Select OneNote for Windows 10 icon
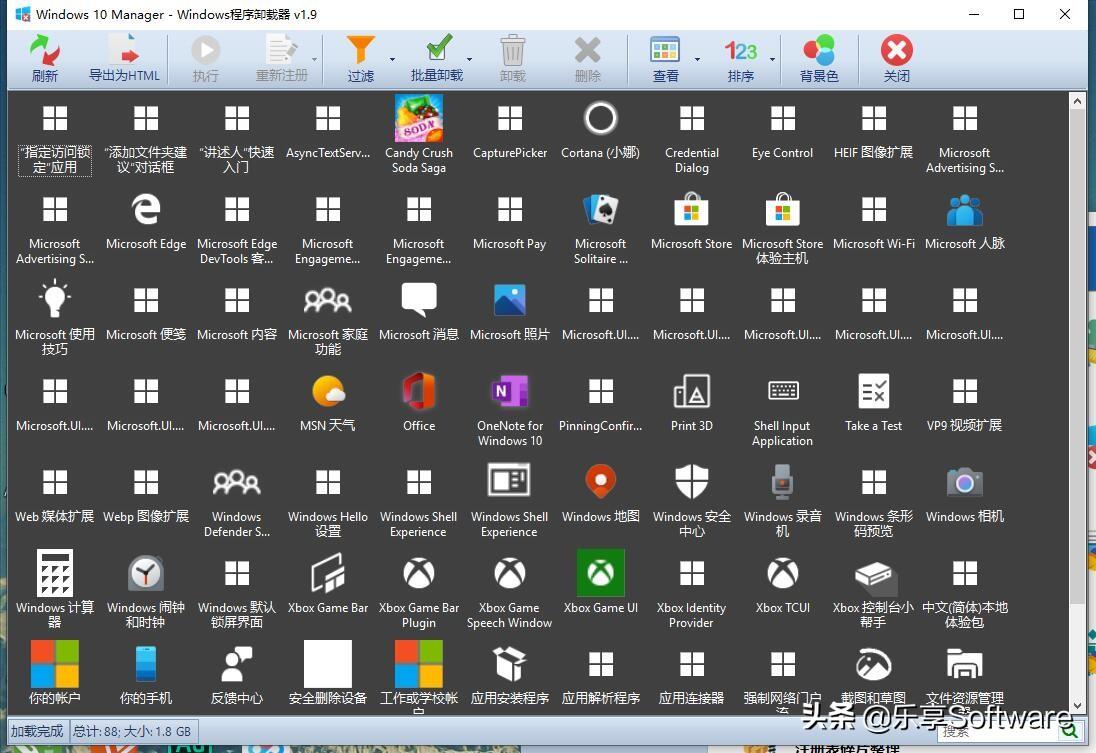 click(510, 391)
